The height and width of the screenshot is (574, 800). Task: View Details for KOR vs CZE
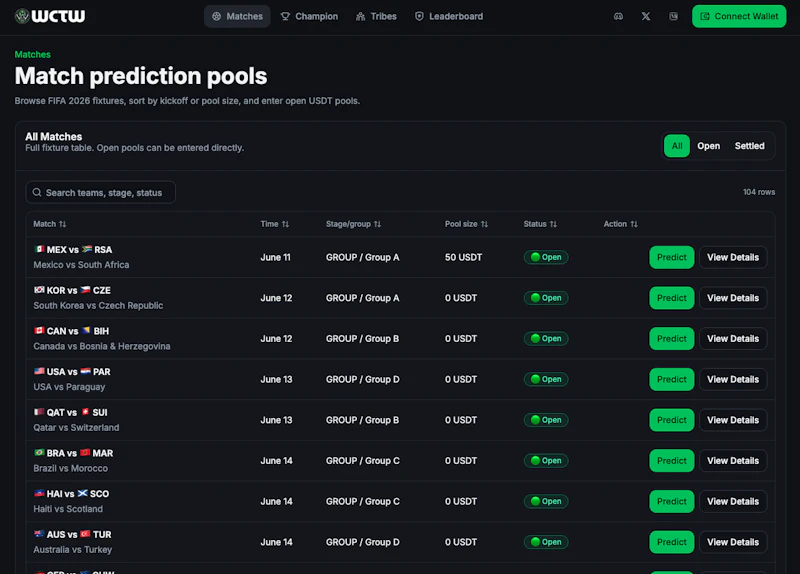pos(733,298)
